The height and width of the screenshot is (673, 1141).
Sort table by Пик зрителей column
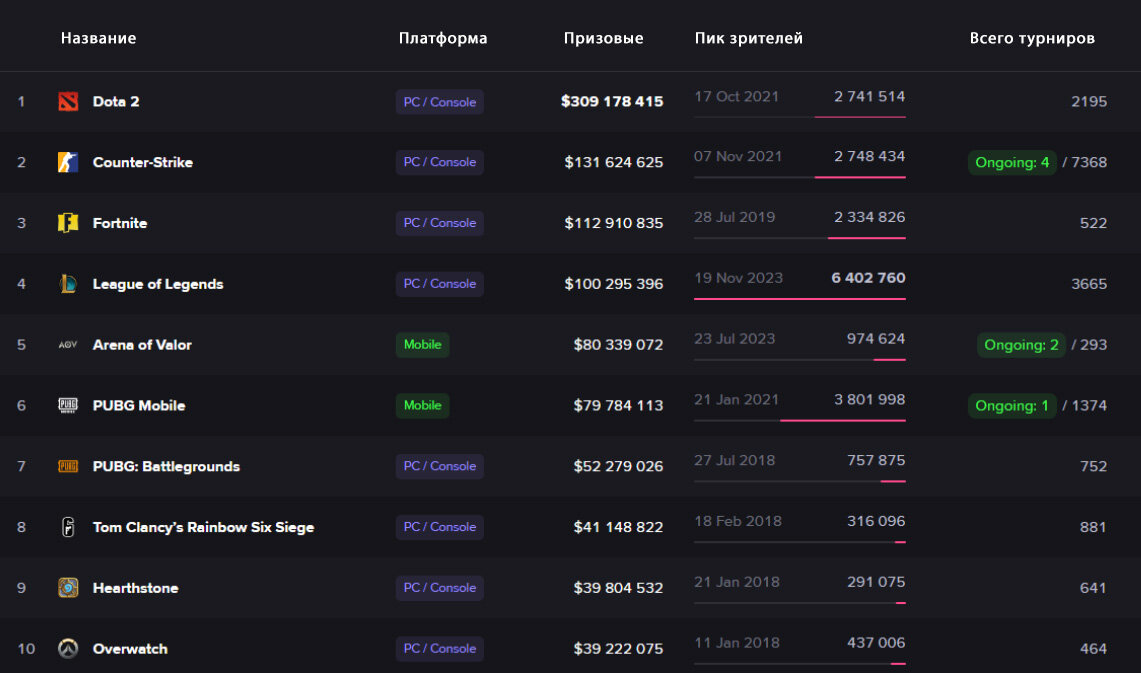[749, 38]
